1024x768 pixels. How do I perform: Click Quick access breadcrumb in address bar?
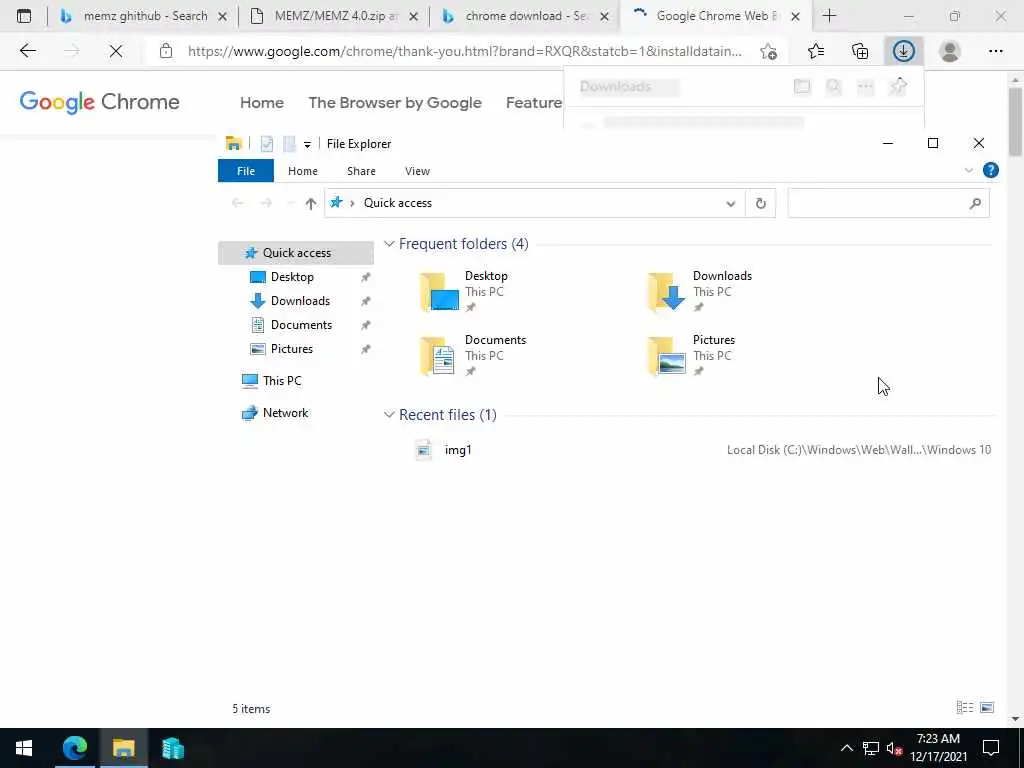tap(398, 203)
